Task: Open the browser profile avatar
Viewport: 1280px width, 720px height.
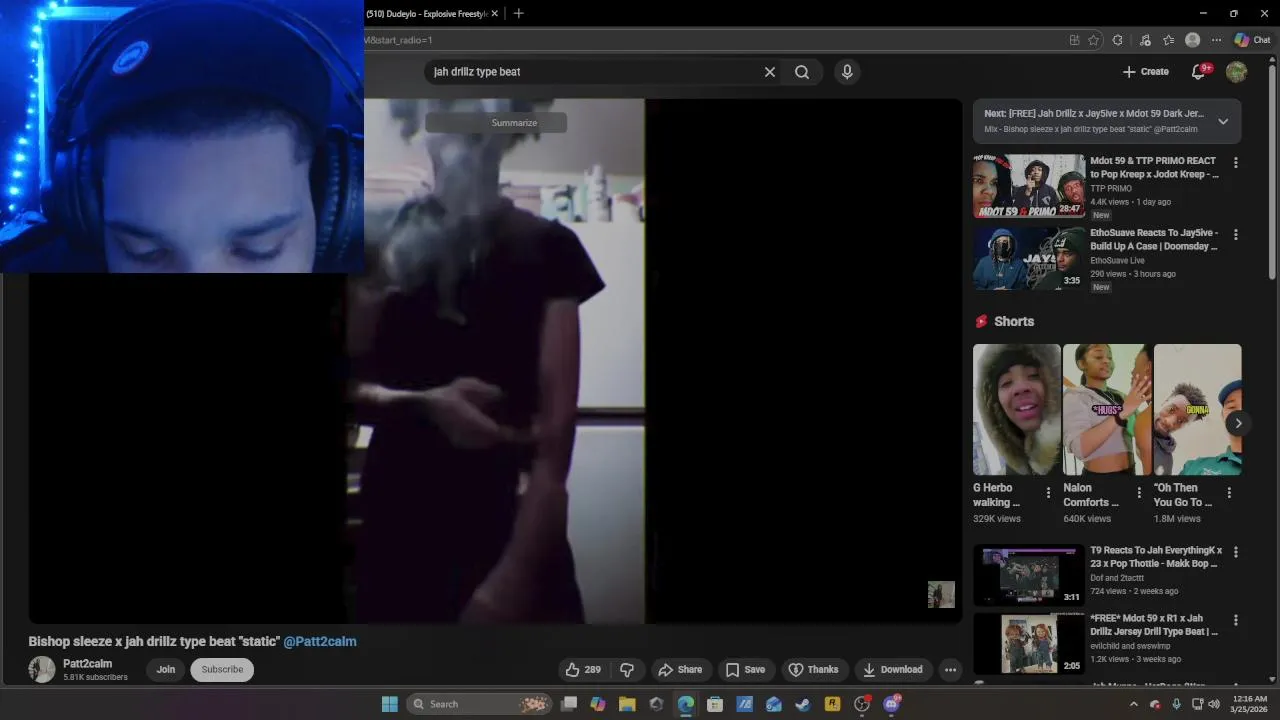Action: point(1192,40)
